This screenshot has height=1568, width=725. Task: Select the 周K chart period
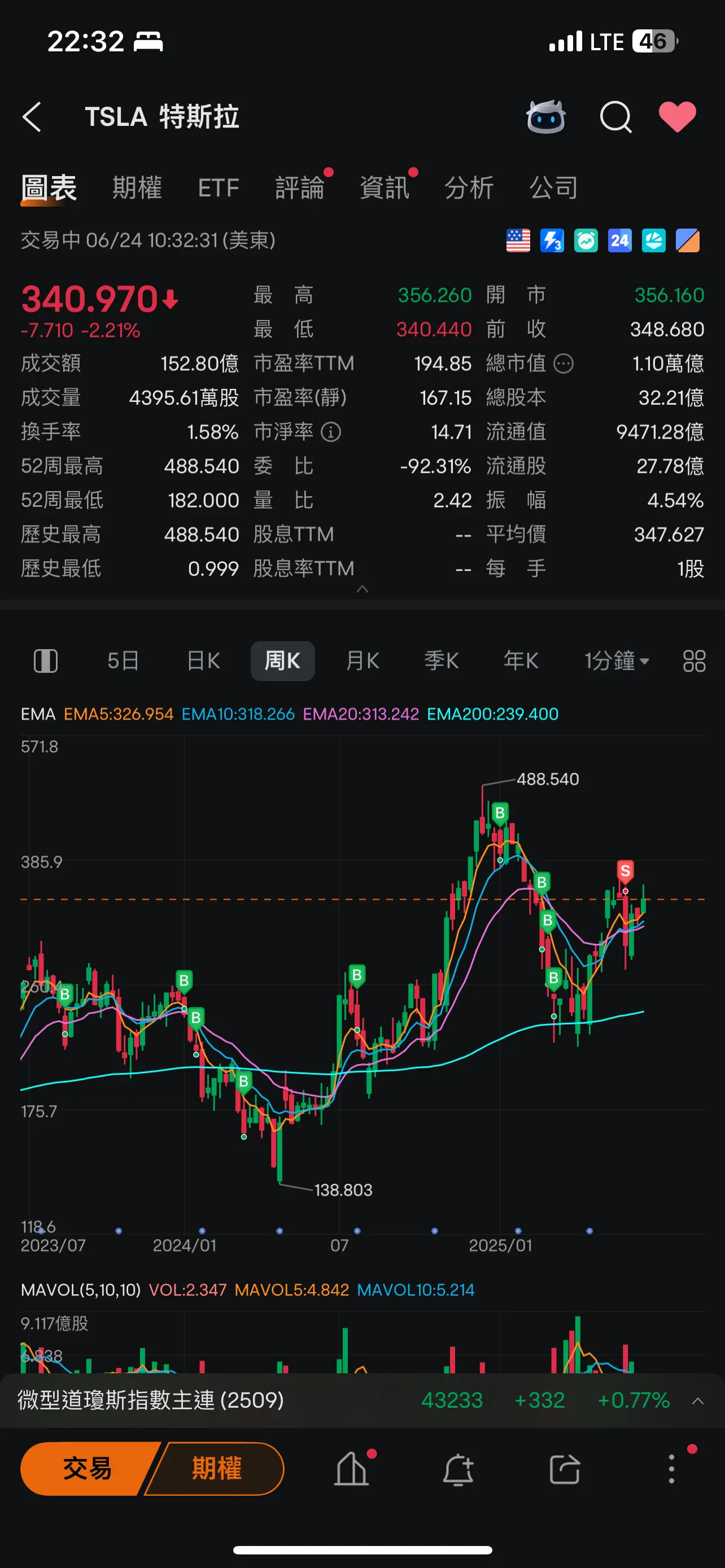[282, 661]
